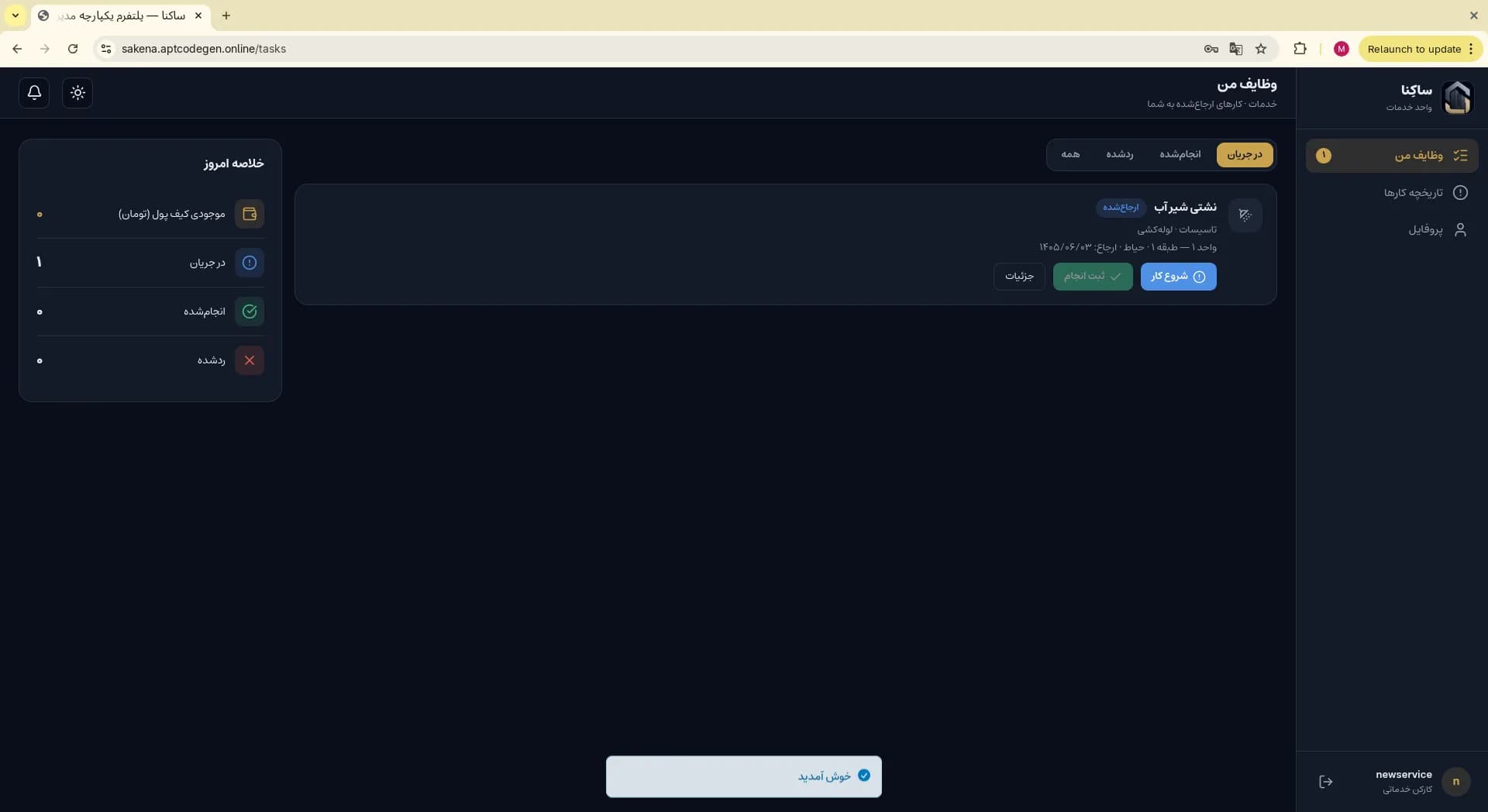The image size is (1488, 812).
Task: Select the درجریان filter tab
Action: [x=1245, y=155]
